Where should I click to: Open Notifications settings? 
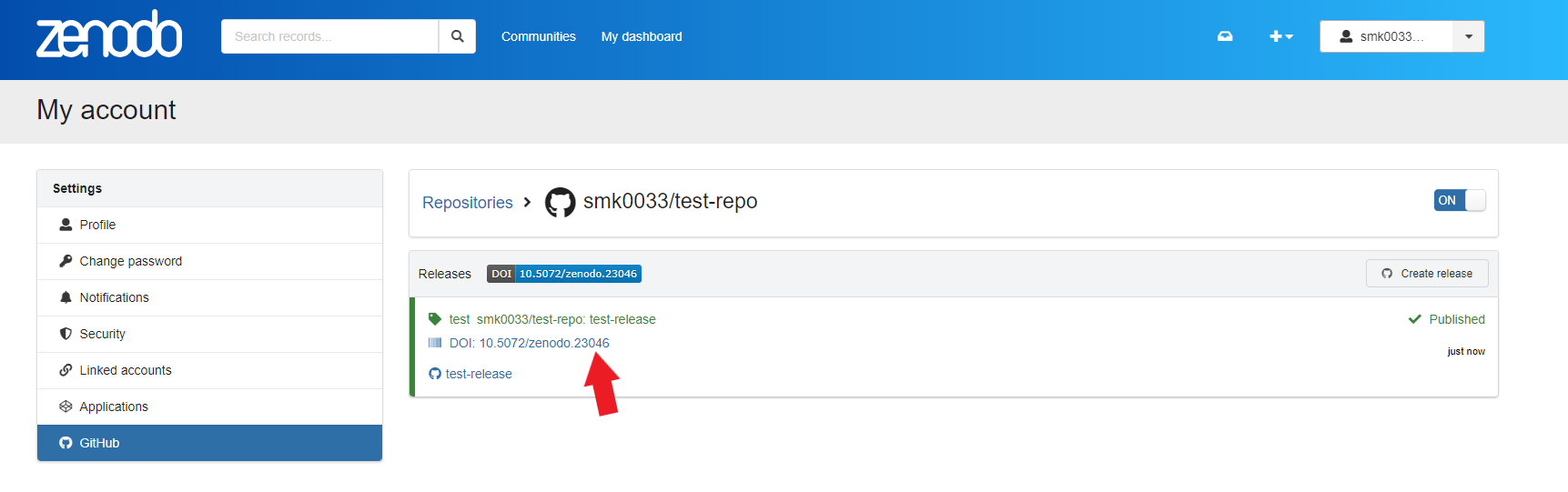click(209, 297)
